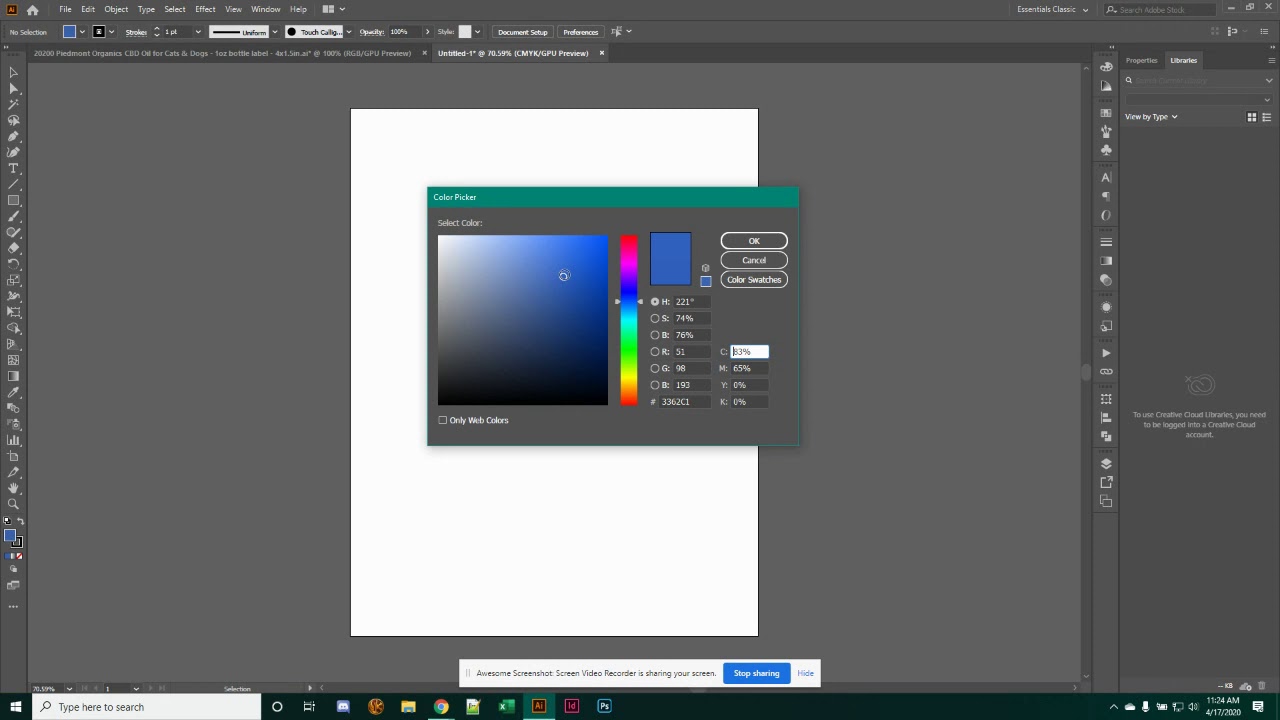Open the Essentials Classic workspace dropdown
The image size is (1280, 720).
(x=1053, y=9)
